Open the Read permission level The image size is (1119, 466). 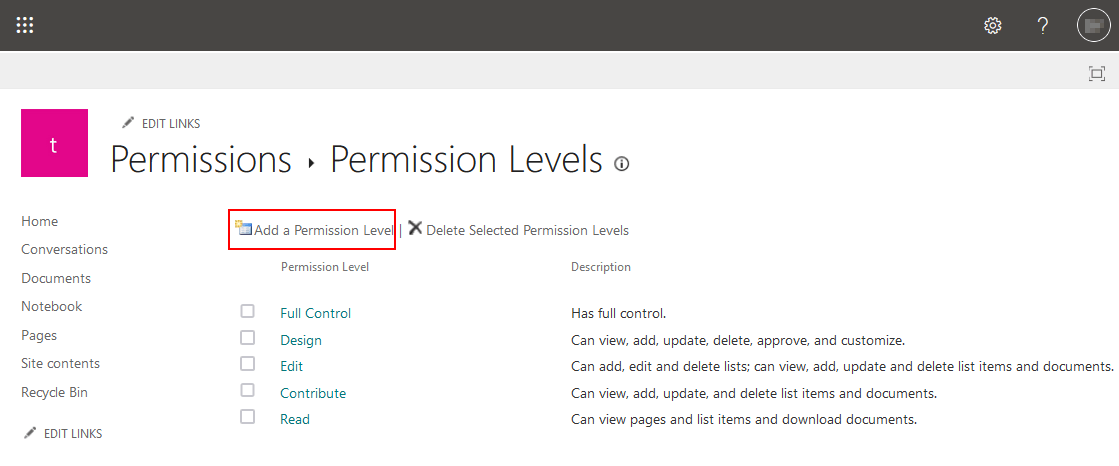(295, 420)
